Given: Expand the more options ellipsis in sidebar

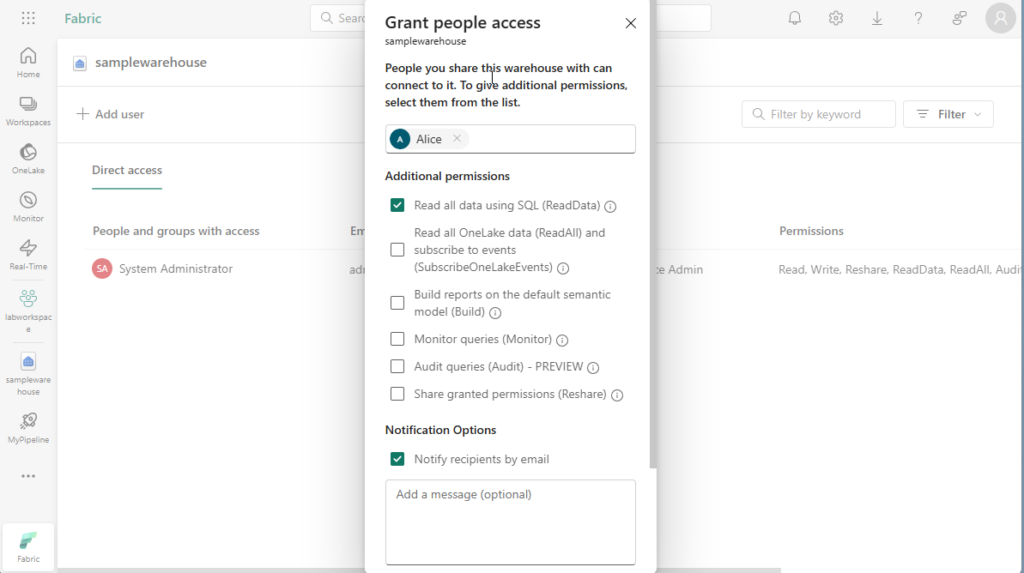Looking at the screenshot, I should tap(28, 476).
